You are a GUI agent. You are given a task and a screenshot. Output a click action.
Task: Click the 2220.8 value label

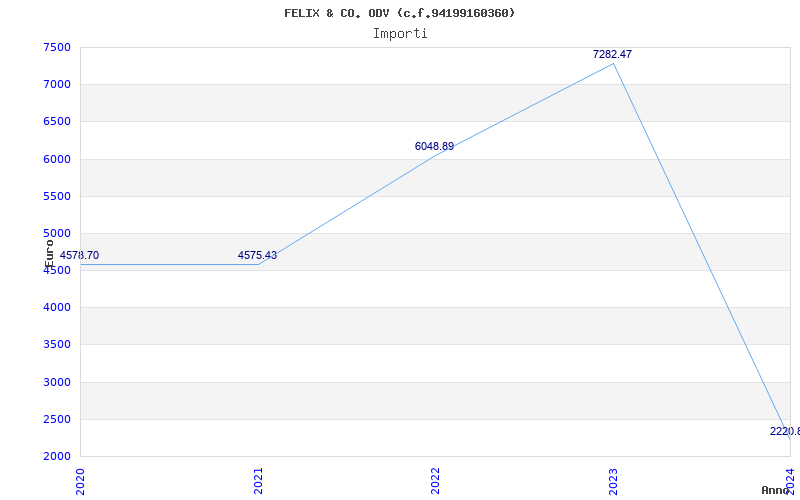tap(784, 431)
